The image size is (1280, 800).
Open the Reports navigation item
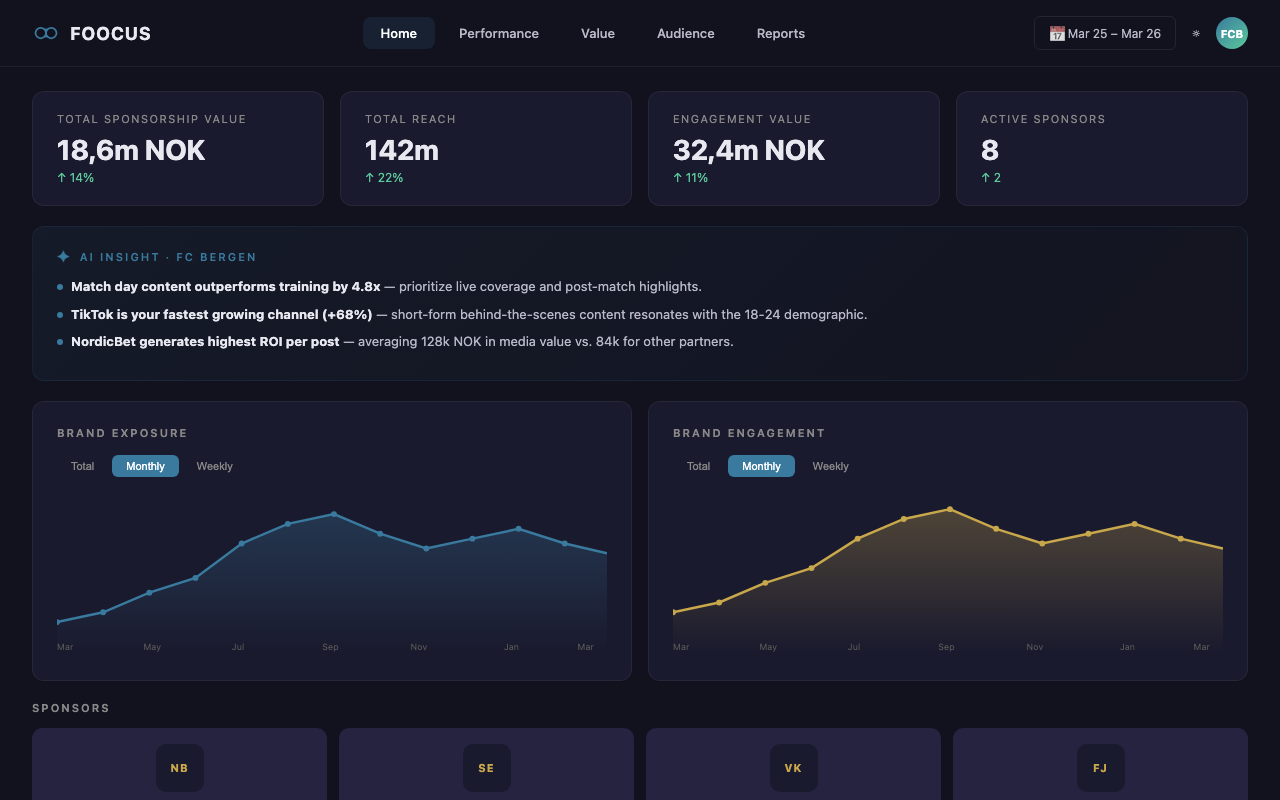pyautogui.click(x=780, y=33)
